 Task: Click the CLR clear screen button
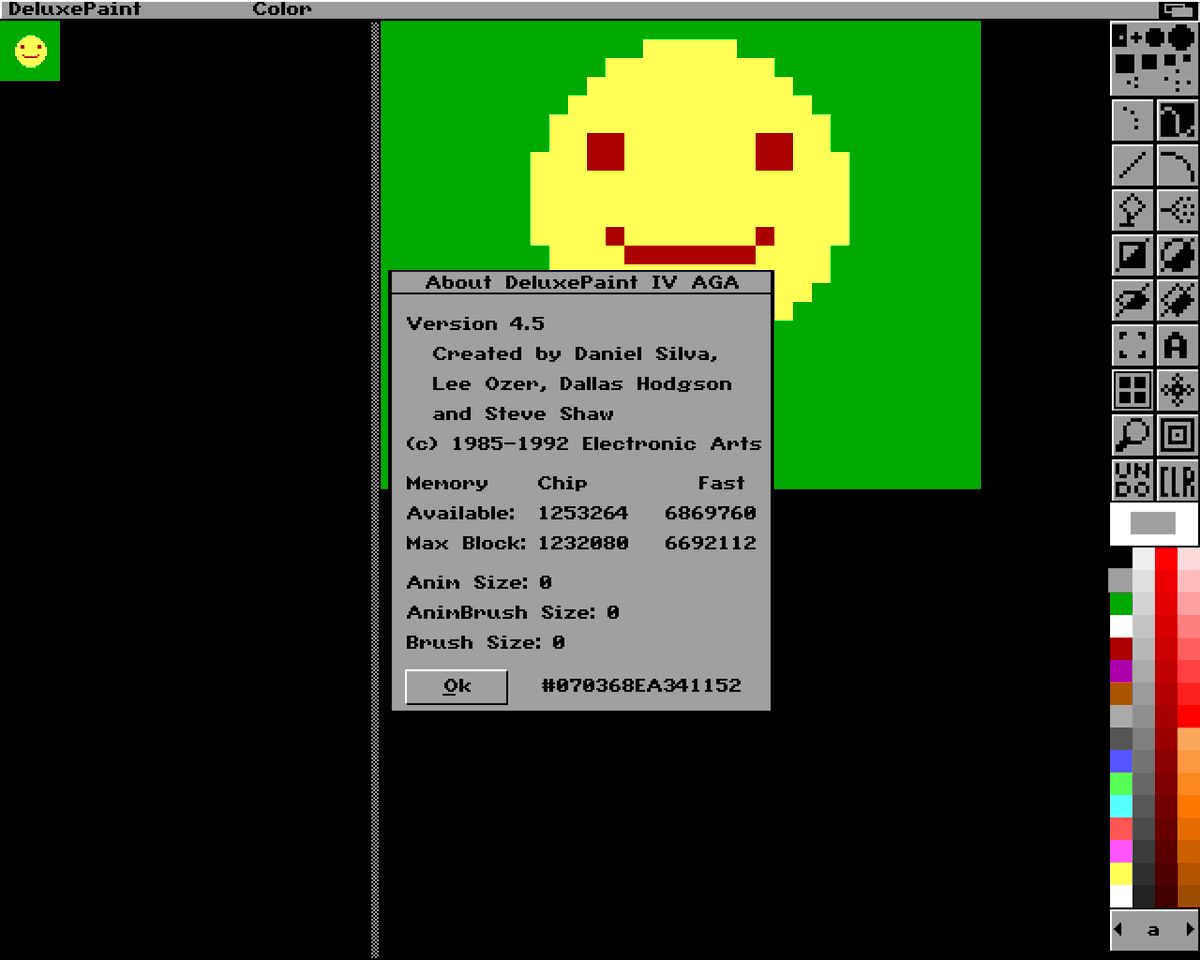[1178, 480]
